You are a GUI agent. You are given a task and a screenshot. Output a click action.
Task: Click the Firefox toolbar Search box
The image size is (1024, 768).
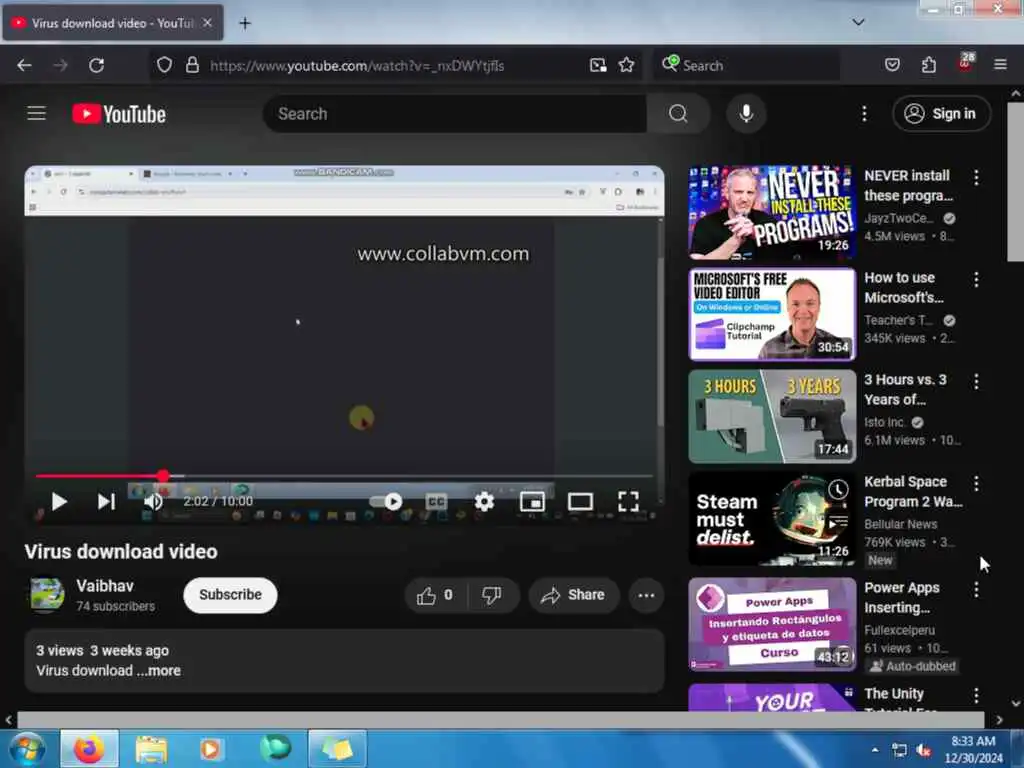[746, 65]
